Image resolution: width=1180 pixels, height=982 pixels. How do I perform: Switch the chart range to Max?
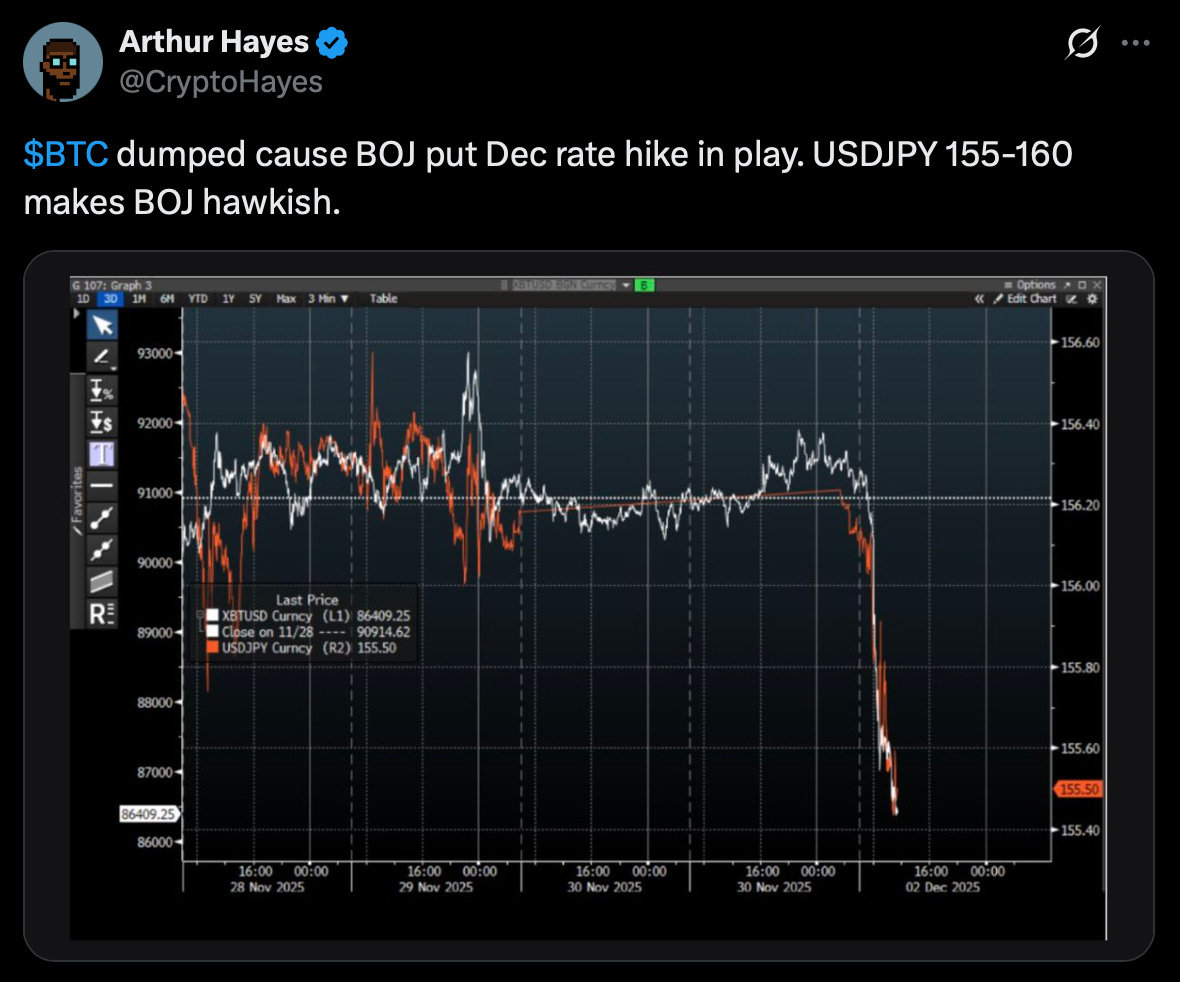(x=286, y=299)
